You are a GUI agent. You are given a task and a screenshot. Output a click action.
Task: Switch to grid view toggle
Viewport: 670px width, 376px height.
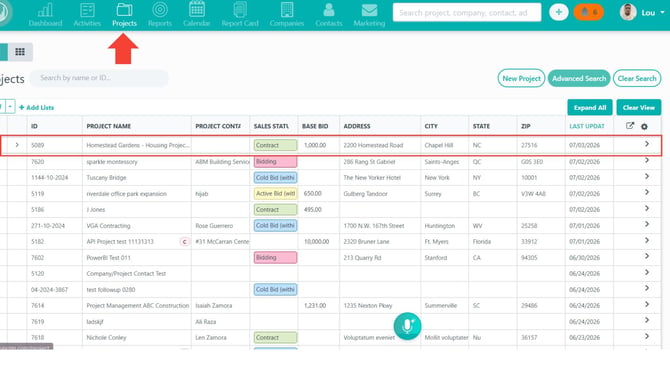[x=20, y=52]
